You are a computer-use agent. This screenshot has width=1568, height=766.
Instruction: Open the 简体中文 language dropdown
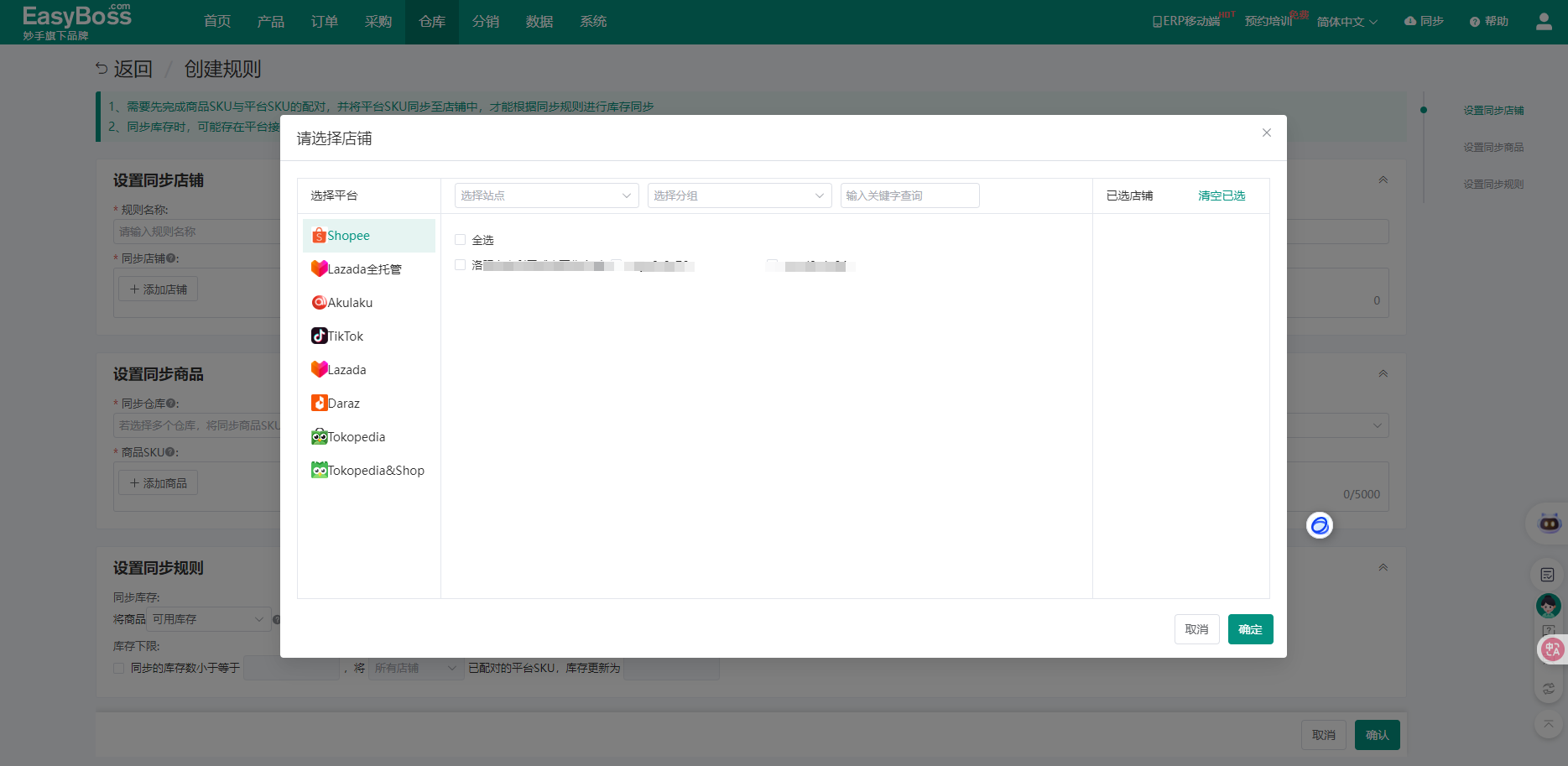1347,22
